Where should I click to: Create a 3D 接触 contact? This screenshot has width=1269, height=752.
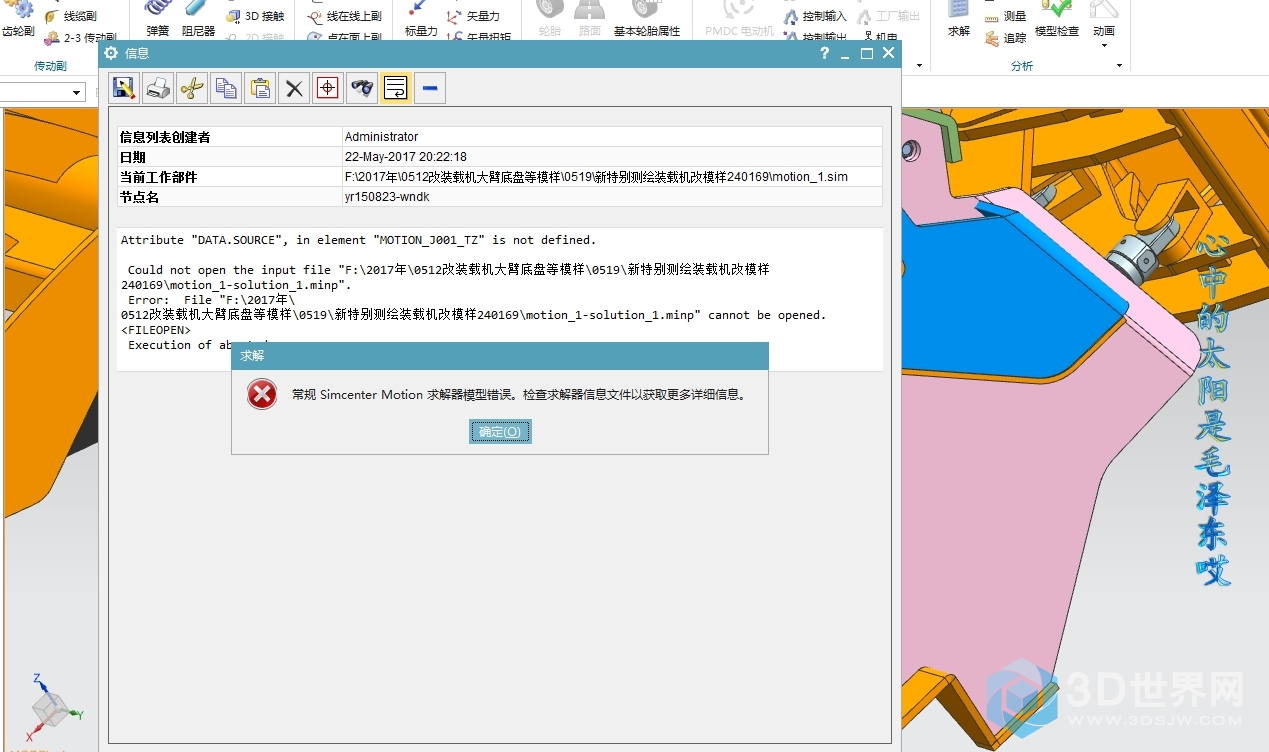tap(256, 16)
